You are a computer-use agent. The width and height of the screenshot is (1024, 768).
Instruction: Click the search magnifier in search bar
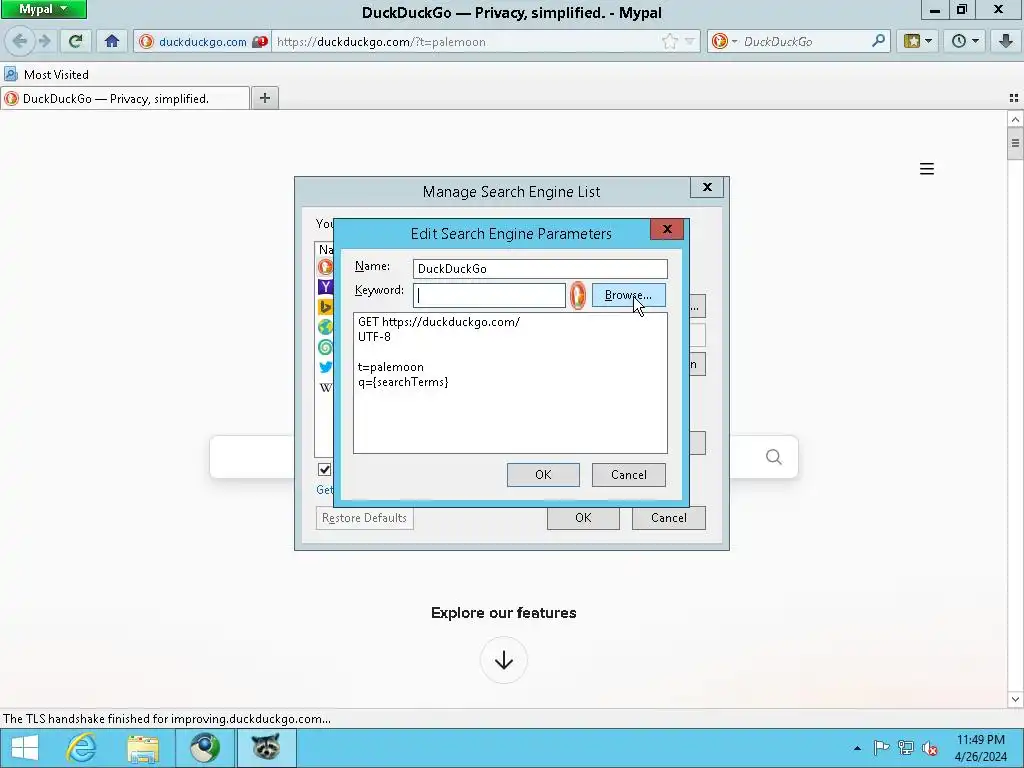point(878,41)
